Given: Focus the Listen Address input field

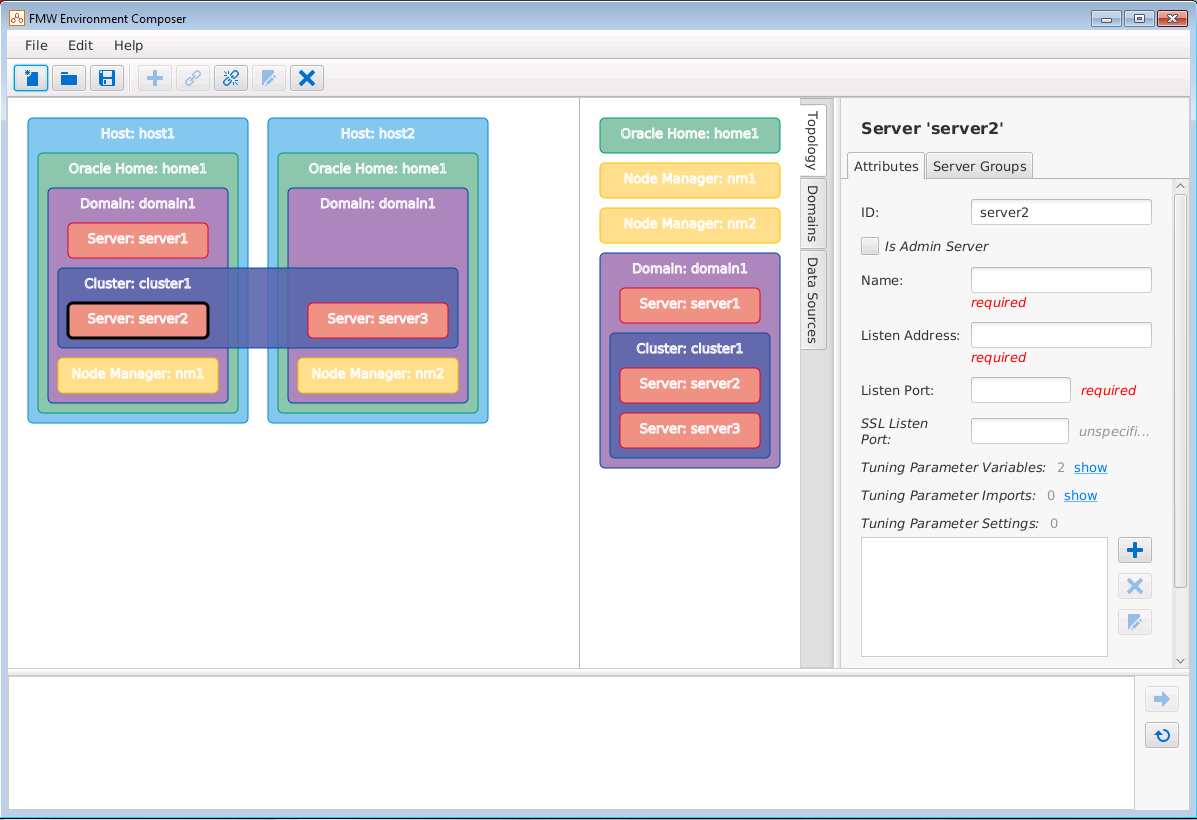Looking at the screenshot, I should pos(1061,335).
